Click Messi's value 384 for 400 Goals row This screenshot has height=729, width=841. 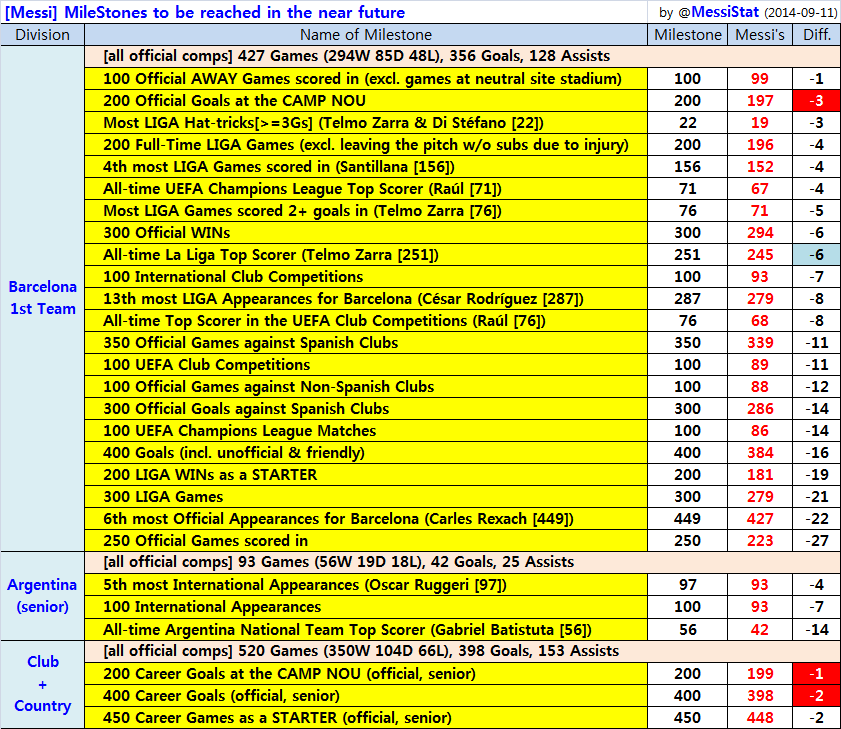coord(760,453)
